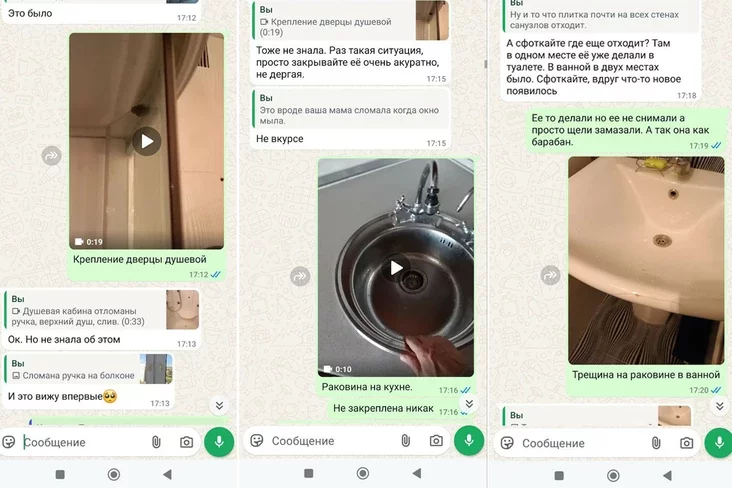The height and width of the screenshot is (488, 732).
Task: Tap the forward icon beside bathroom sink photo
Action: click(x=550, y=275)
